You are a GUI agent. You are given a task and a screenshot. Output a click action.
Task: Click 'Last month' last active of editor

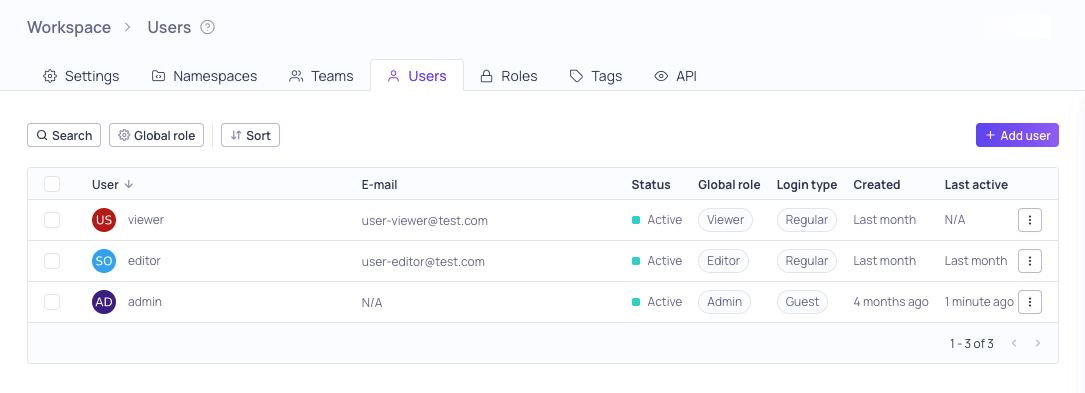click(x=976, y=261)
